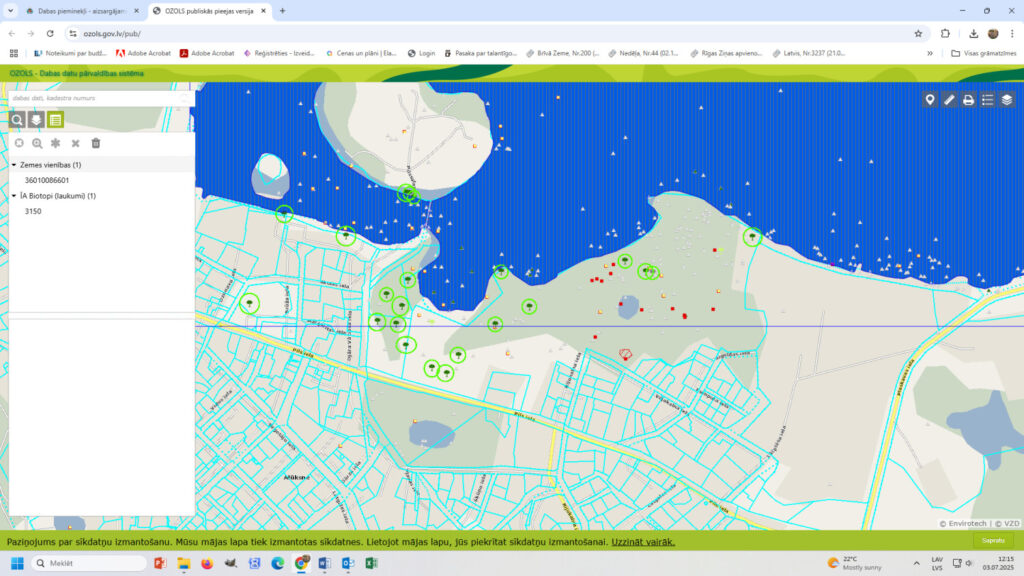
Task: Click the magnifier search button in the left panel
Action: pyautogui.click(x=17, y=120)
